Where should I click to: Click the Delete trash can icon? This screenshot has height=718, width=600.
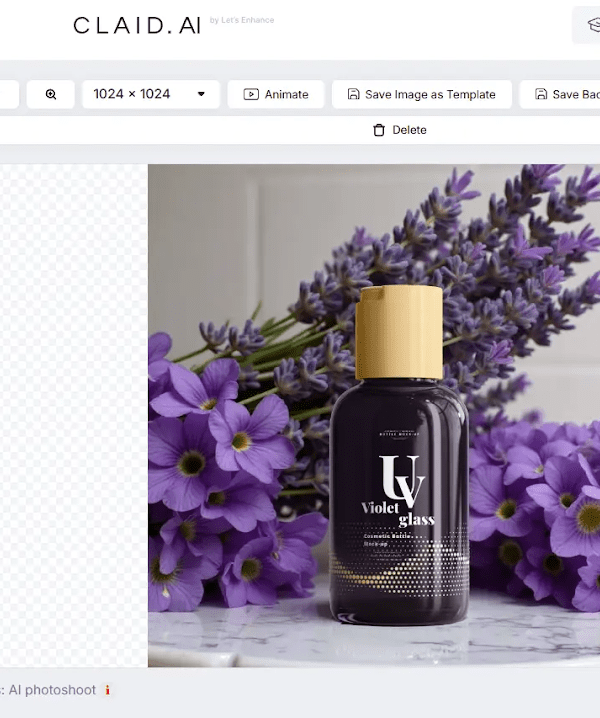[x=379, y=130]
